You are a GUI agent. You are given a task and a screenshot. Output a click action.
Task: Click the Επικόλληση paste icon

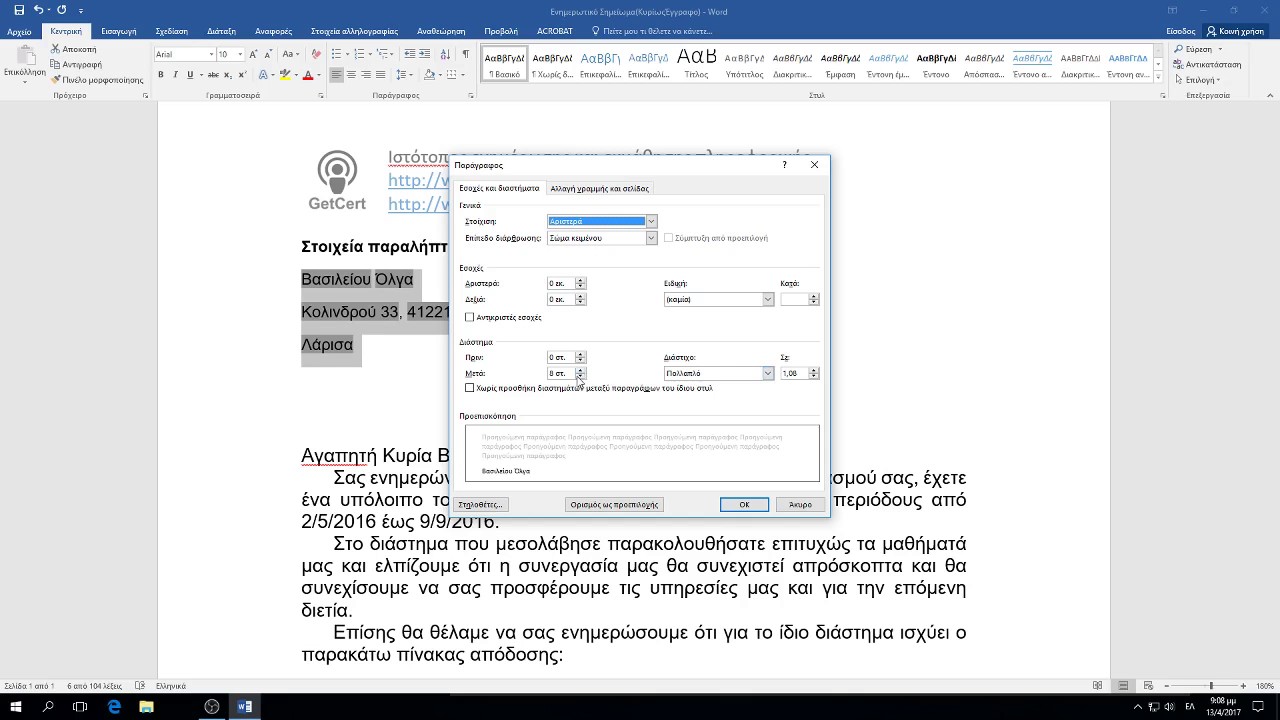[23, 55]
